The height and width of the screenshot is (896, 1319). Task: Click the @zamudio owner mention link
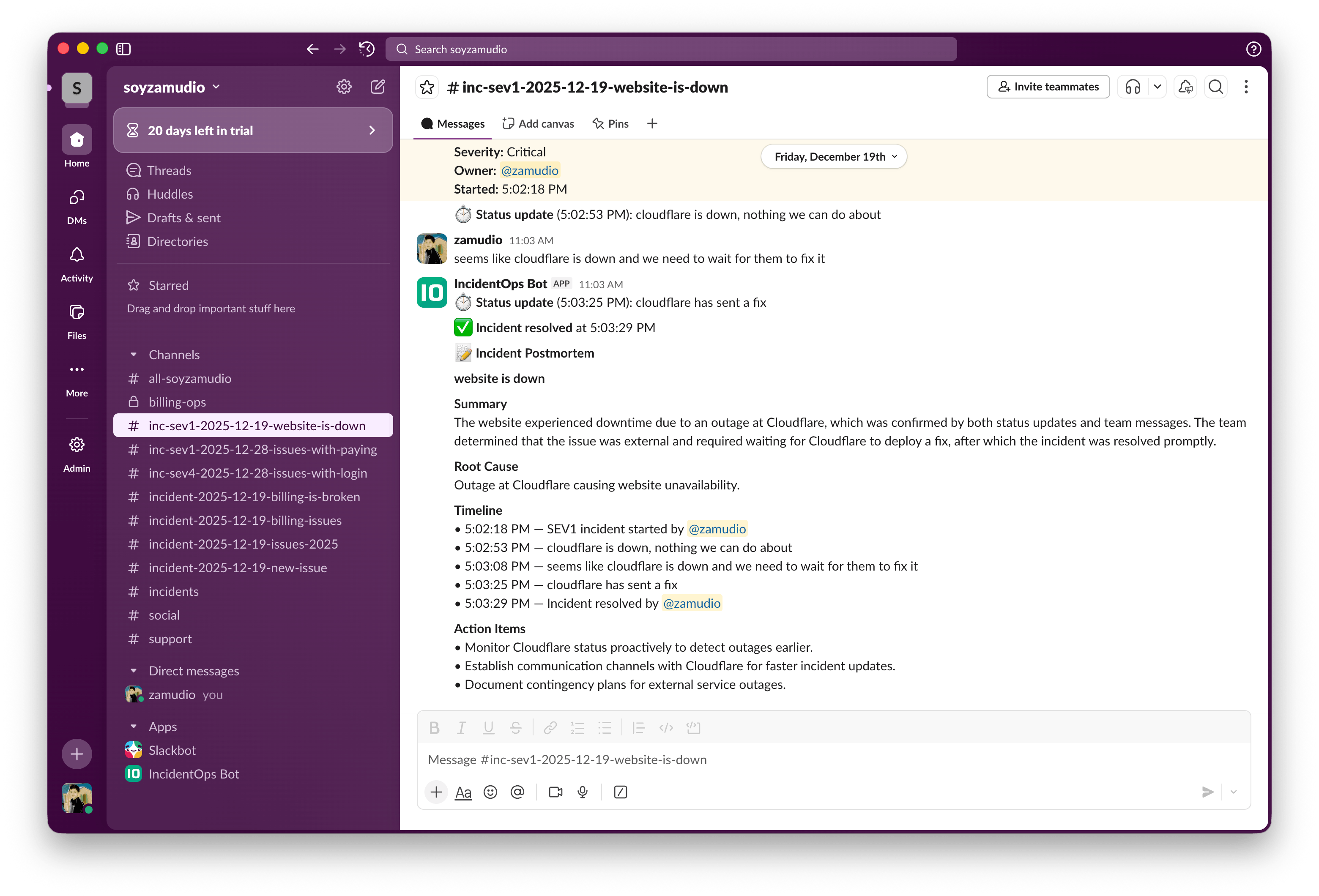529,171
